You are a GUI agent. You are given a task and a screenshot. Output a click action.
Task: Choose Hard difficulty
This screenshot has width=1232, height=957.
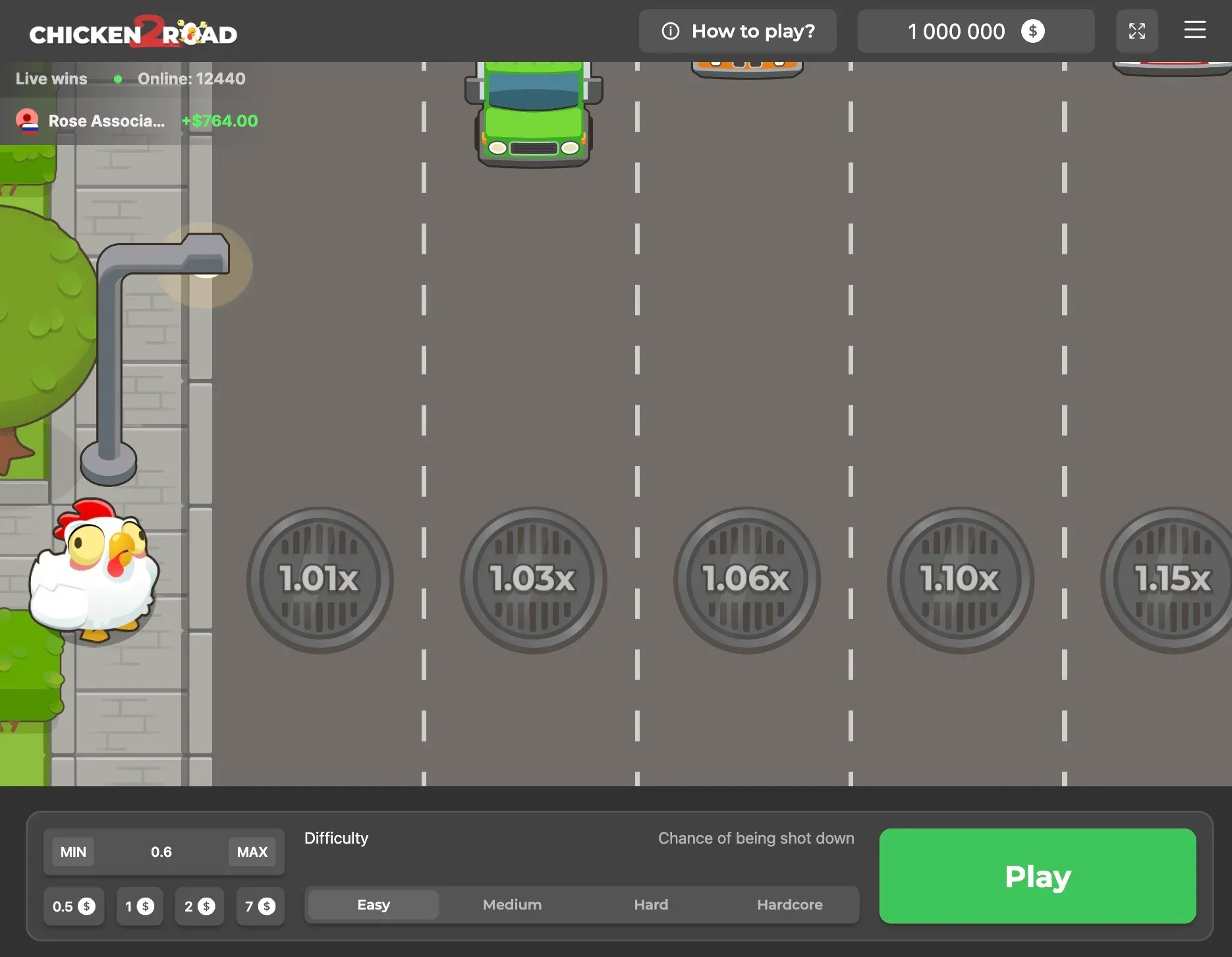651,905
